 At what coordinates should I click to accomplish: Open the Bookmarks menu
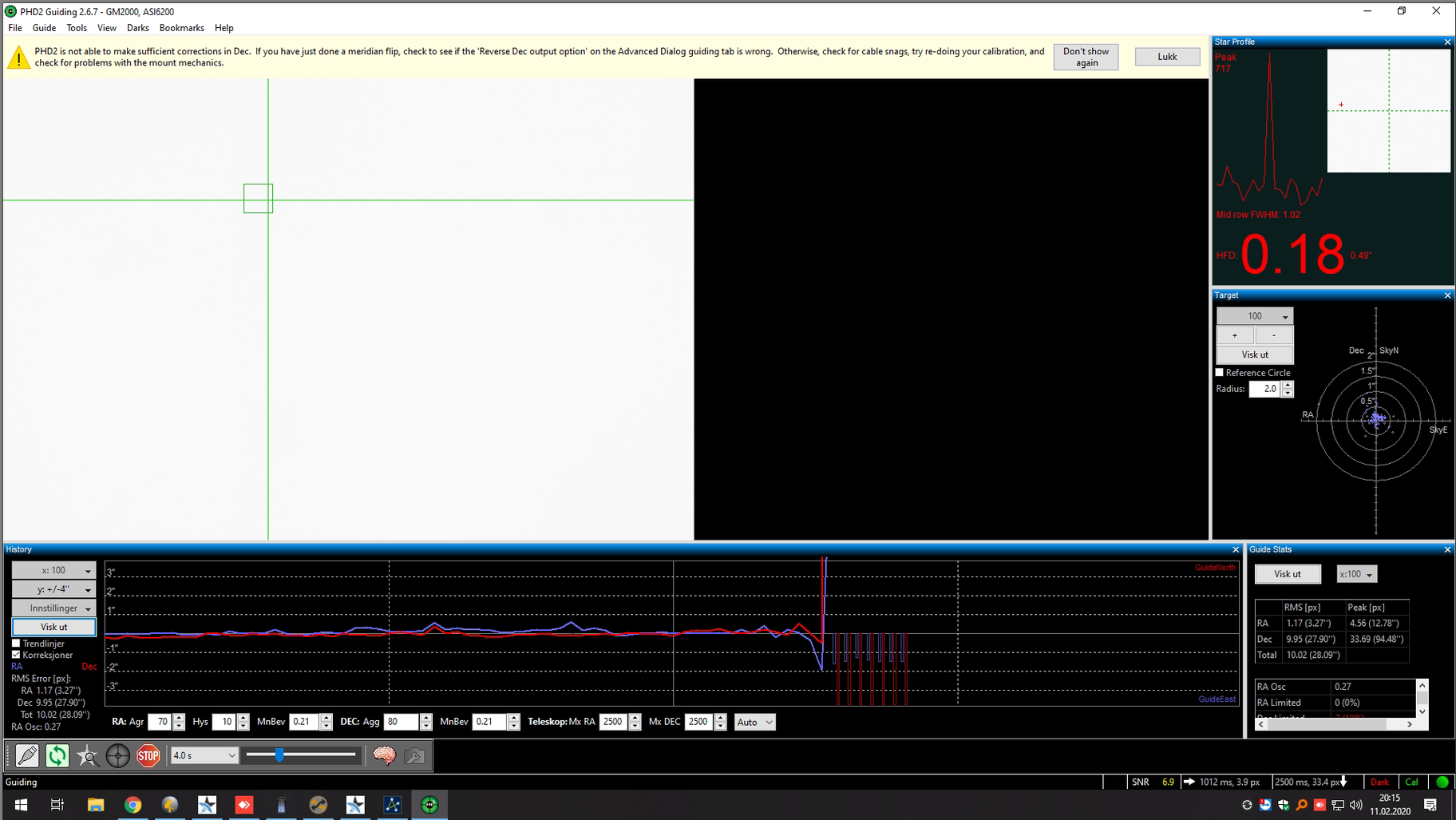tap(182, 28)
